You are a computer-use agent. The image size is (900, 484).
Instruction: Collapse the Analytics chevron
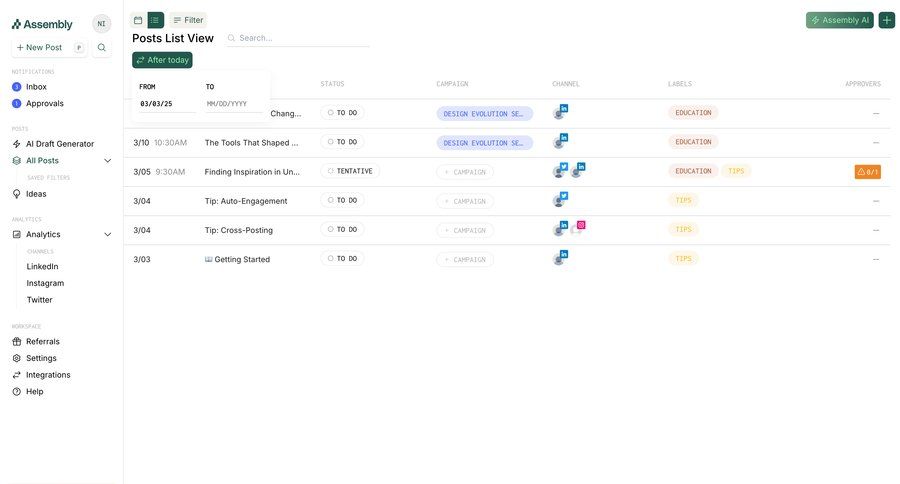click(107, 234)
